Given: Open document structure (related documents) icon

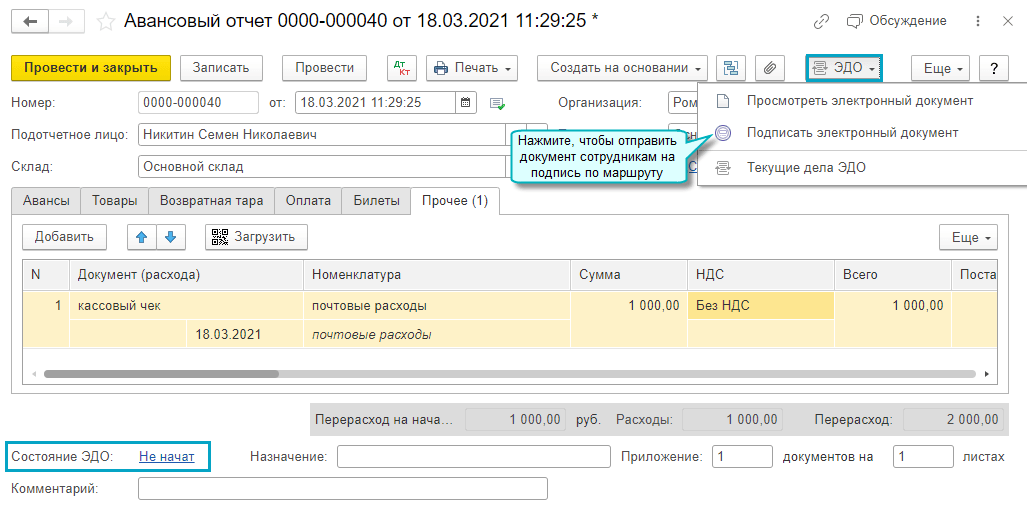Looking at the screenshot, I should (731, 67).
